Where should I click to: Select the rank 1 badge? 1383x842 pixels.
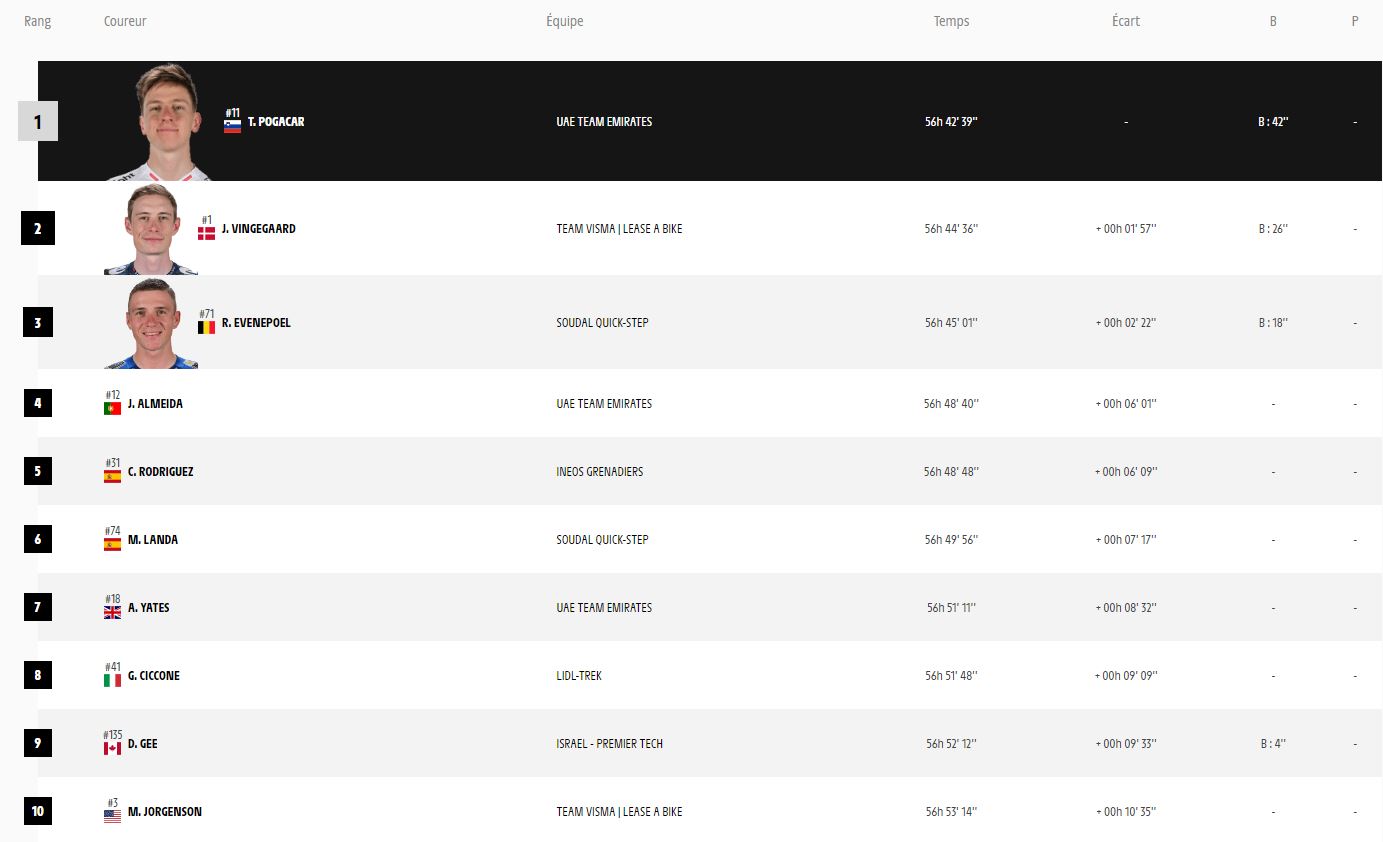(x=38, y=122)
